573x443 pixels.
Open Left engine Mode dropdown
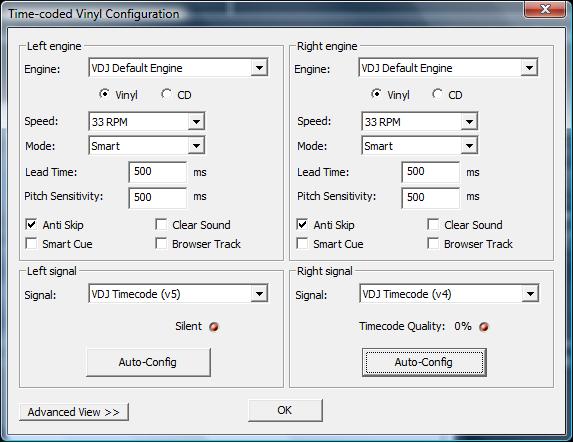coord(147,146)
